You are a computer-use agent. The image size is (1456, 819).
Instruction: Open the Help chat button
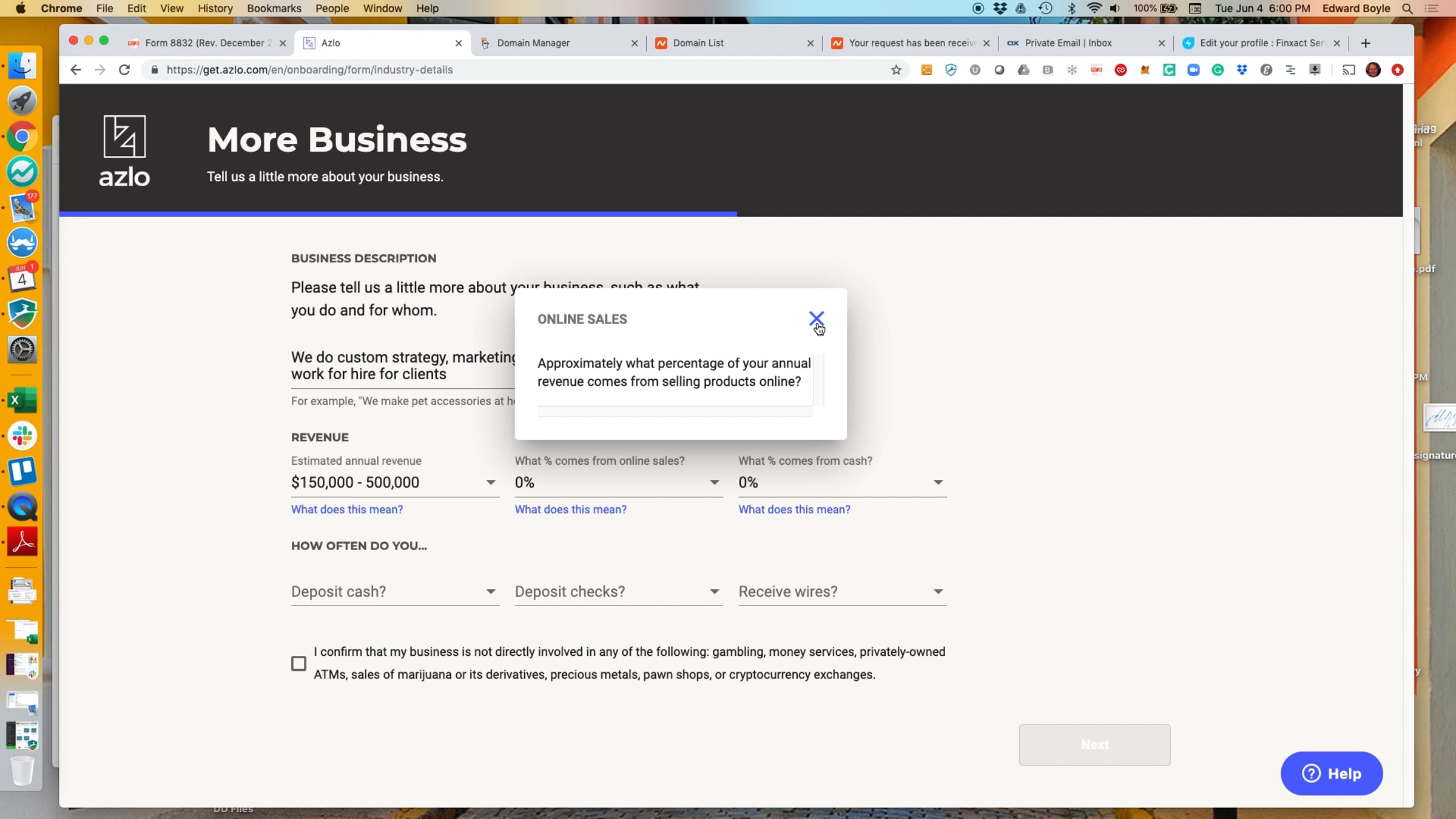pos(1331,773)
